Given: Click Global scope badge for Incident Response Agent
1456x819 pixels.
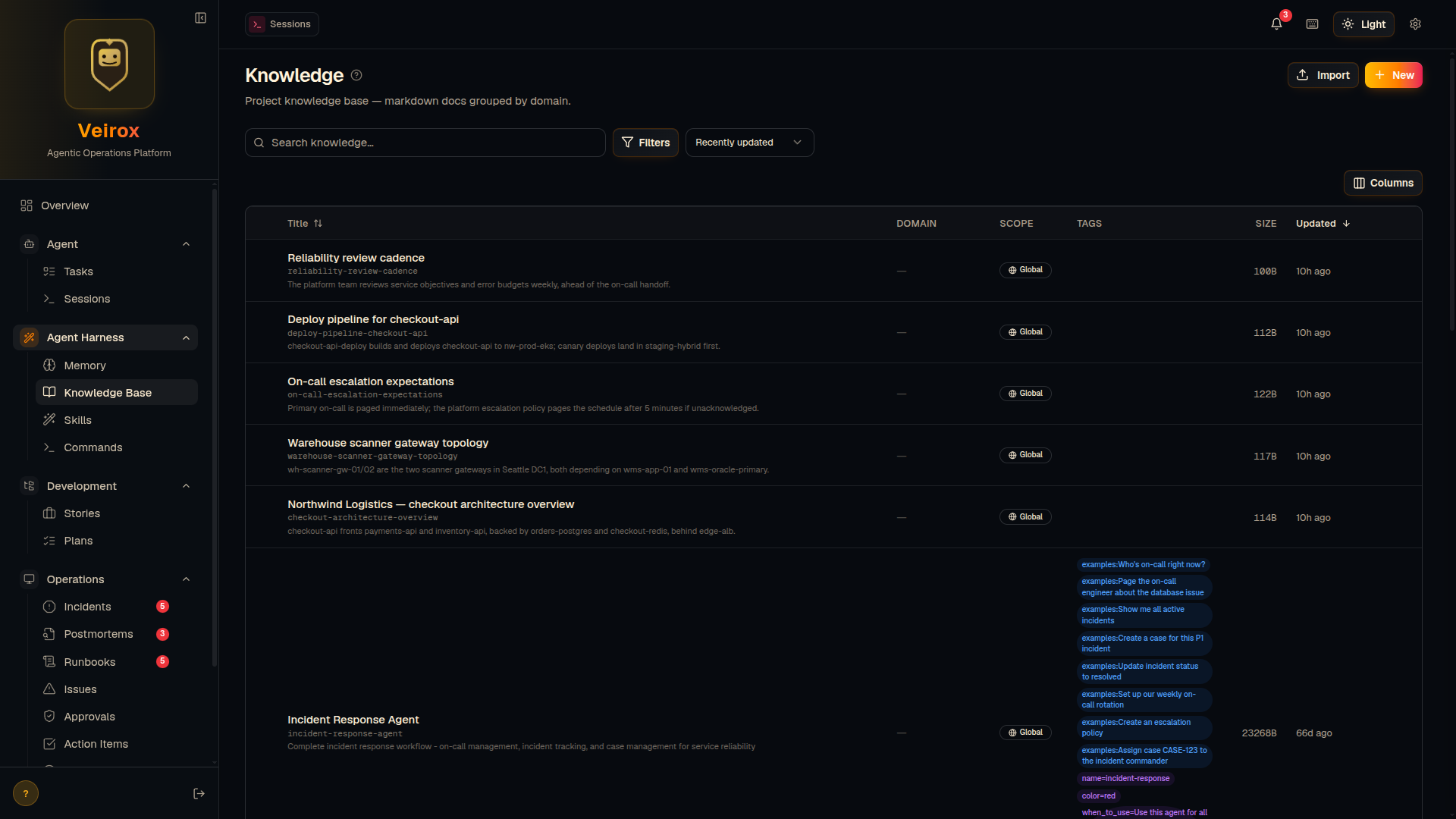Looking at the screenshot, I should tap(1025, 733).
